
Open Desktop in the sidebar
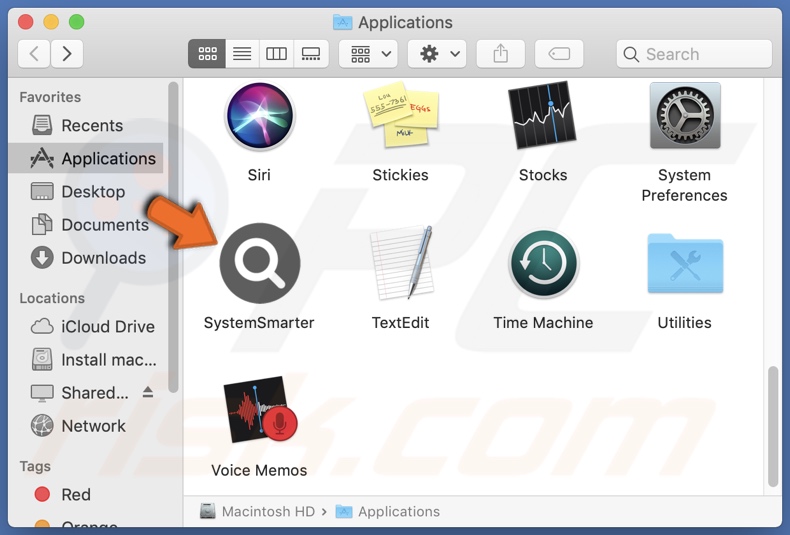pos(86,192)
